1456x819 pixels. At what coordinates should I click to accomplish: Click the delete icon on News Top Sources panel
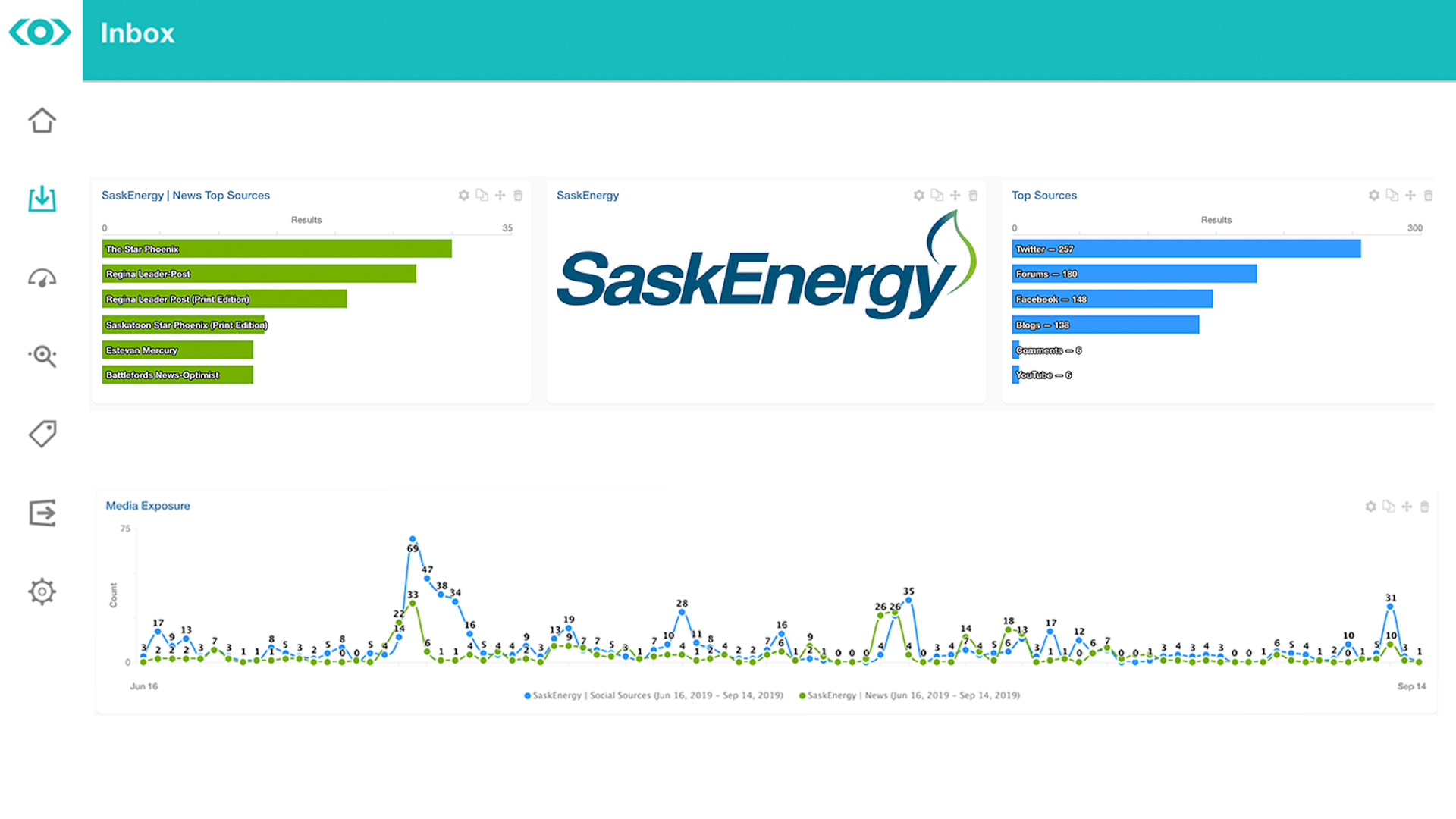coord(518,196)
